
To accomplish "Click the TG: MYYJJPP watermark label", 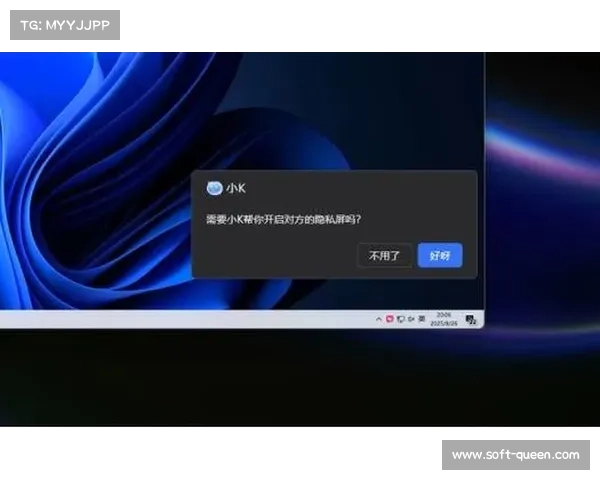I will [64, 25].
